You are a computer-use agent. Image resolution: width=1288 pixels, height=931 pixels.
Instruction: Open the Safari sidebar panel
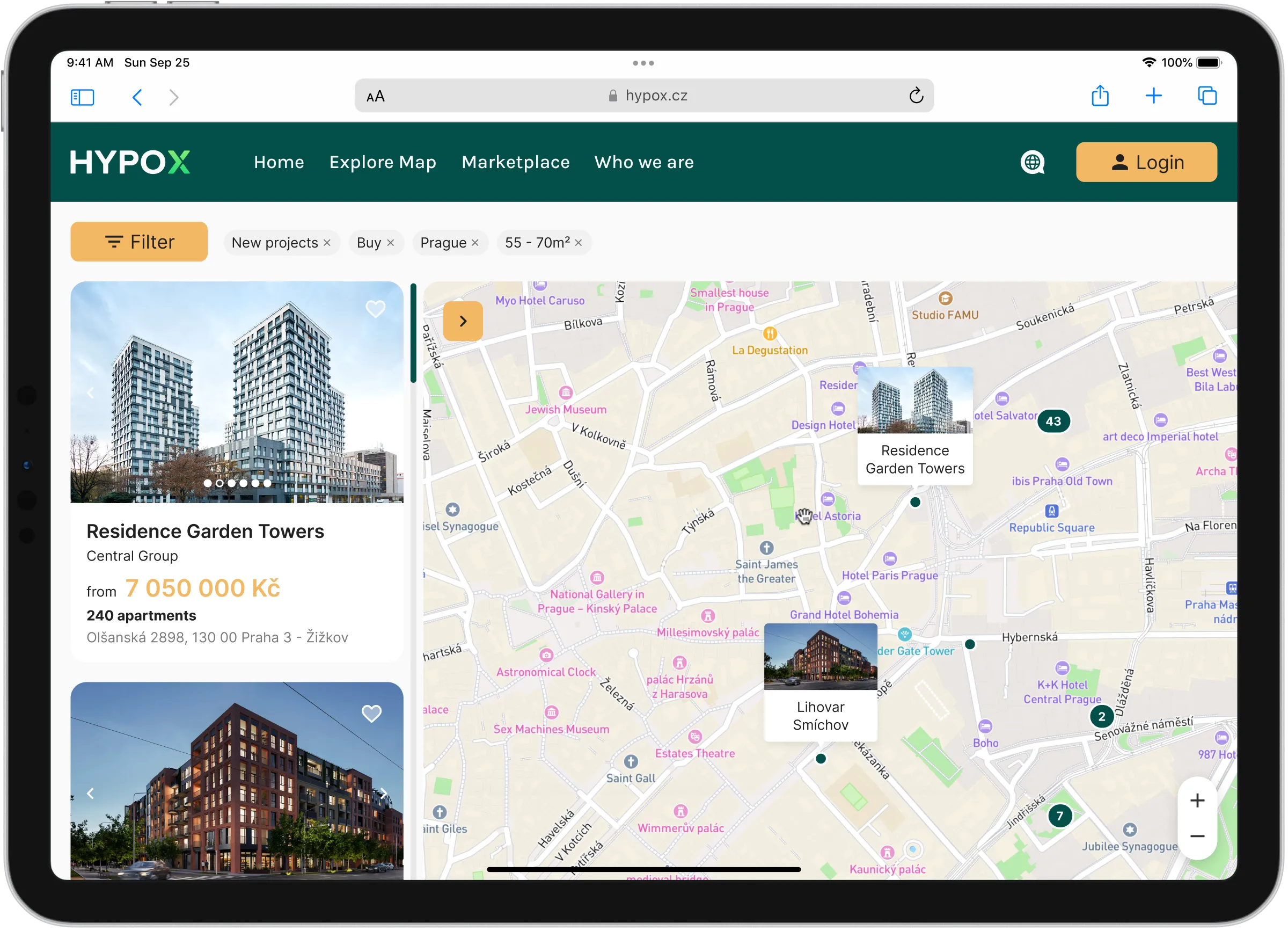coord(82,97)
